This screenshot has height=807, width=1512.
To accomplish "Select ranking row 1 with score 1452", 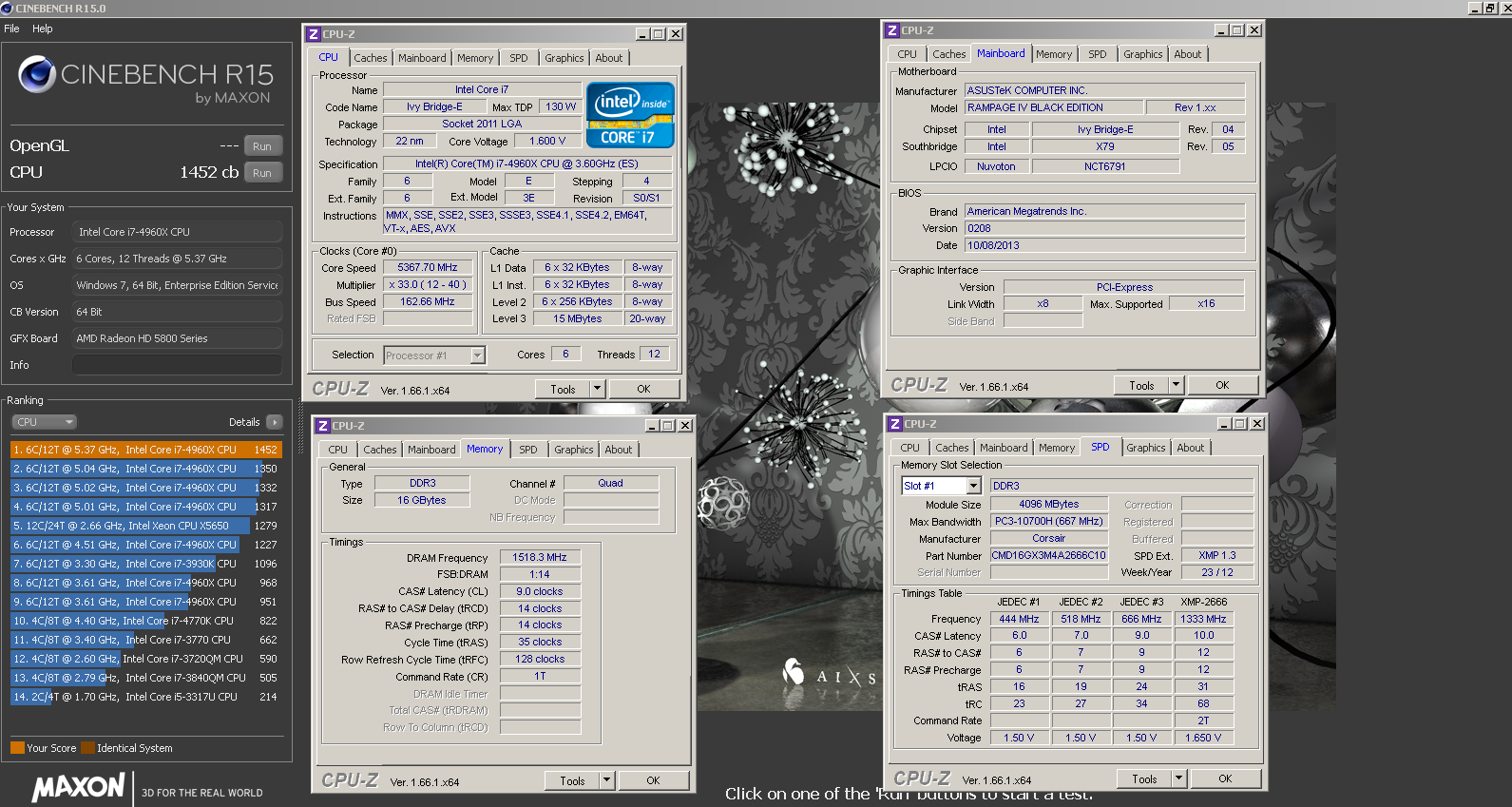I will tap(146, 450).
